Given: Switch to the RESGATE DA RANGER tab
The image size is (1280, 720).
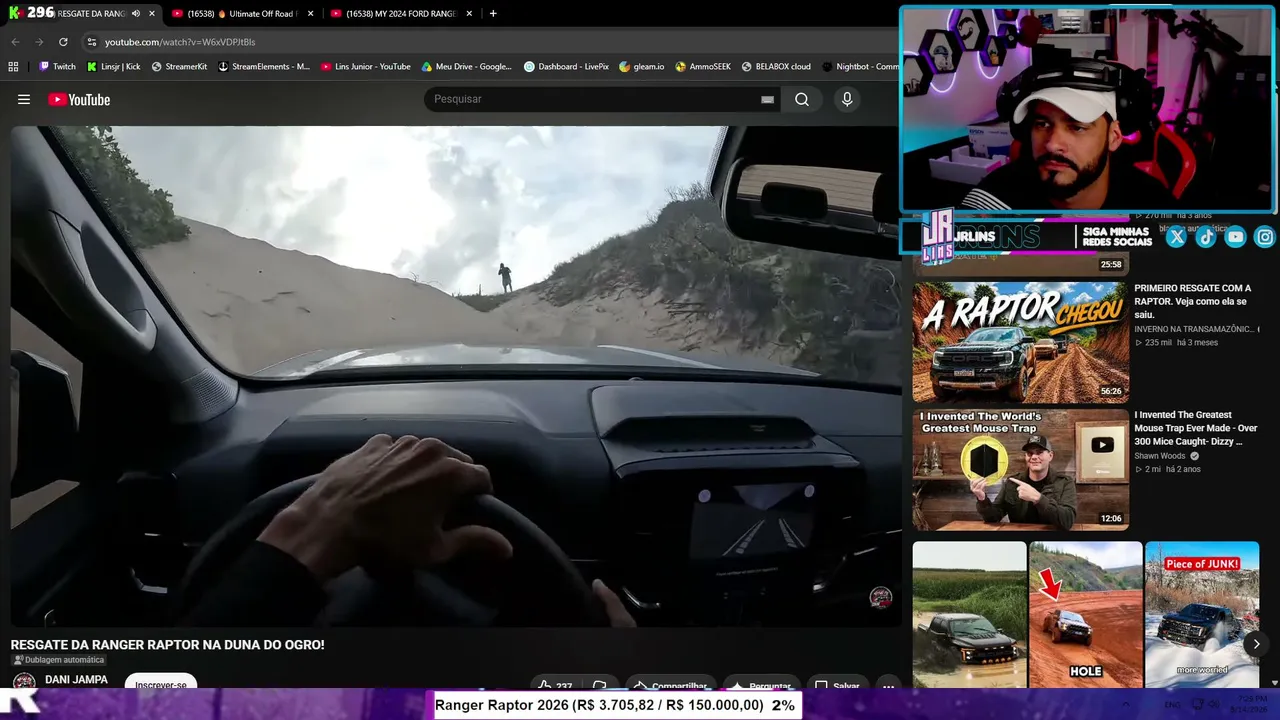Looking at the screenshot, I should coord(80,14).
